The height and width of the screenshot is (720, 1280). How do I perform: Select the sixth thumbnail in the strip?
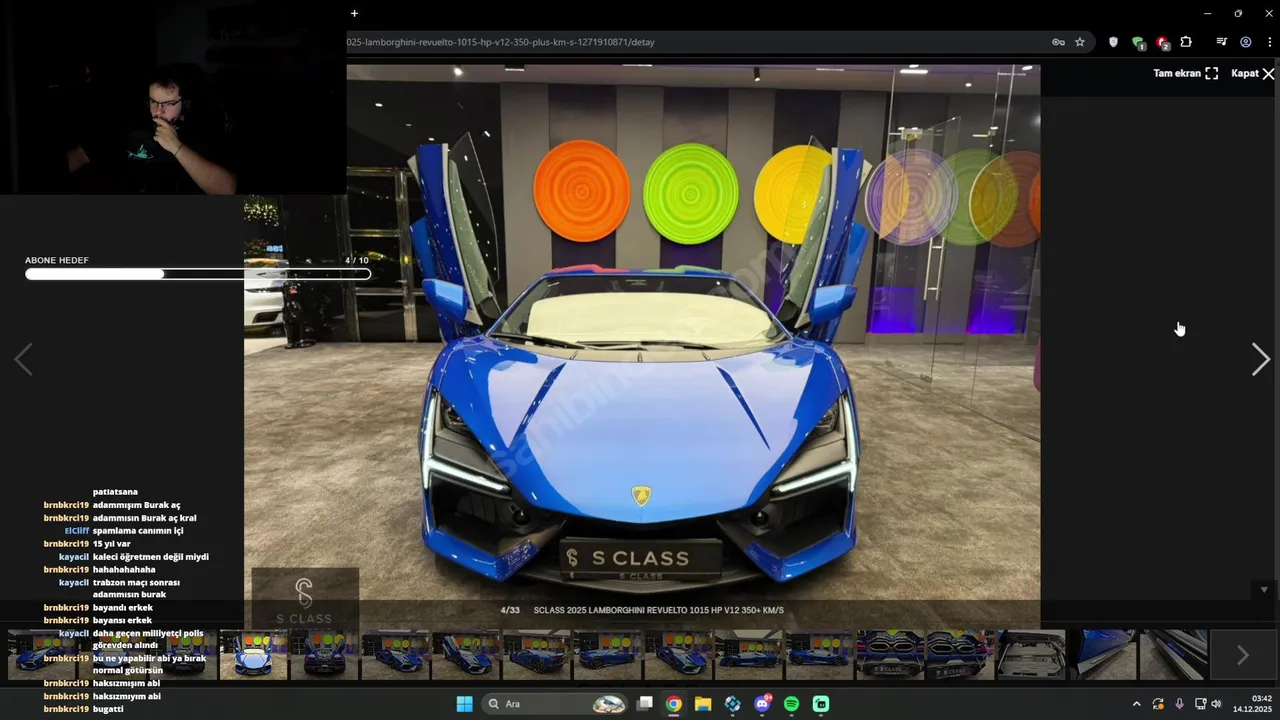pos(395,655)
